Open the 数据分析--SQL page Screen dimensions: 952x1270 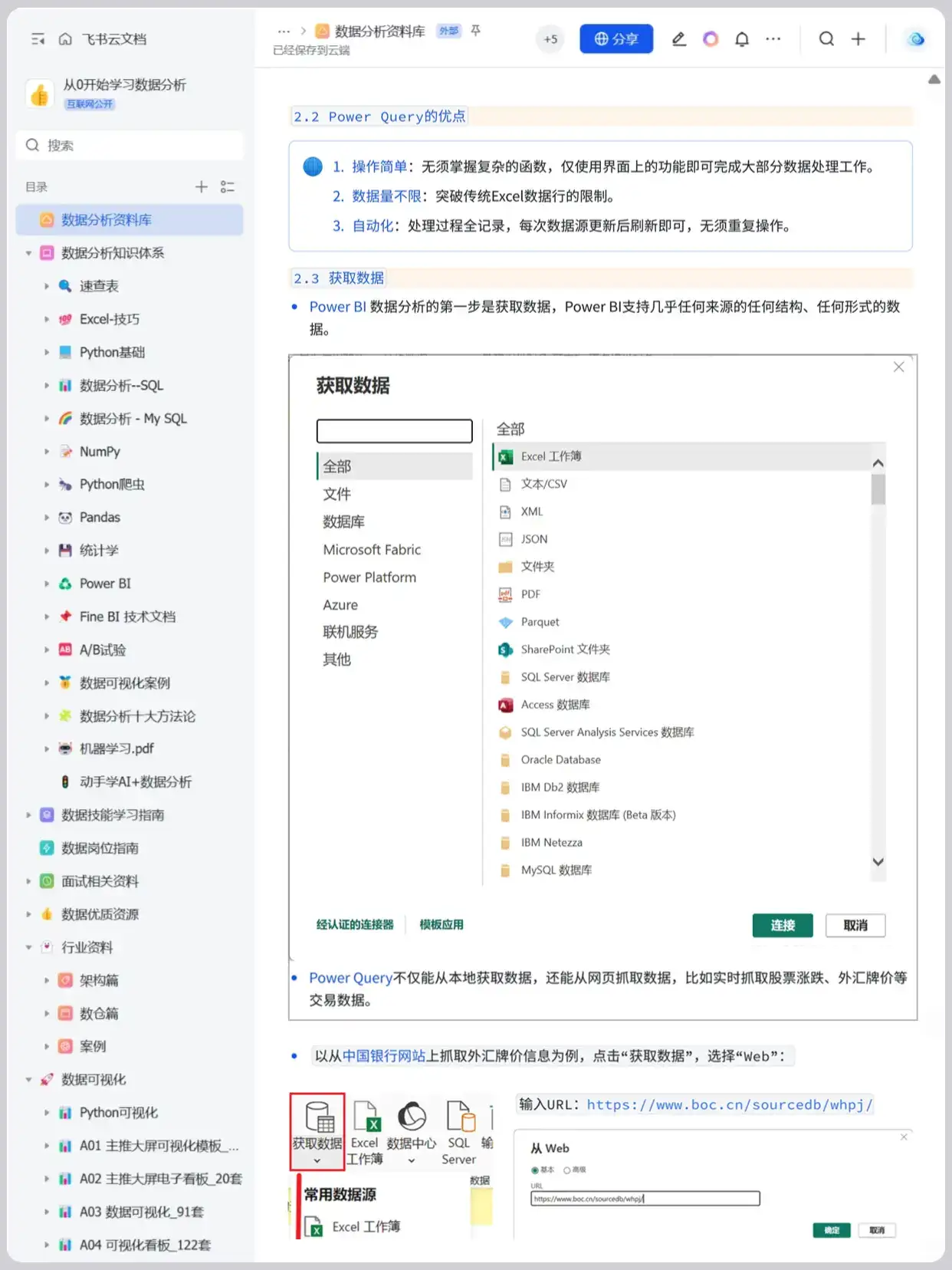pos(121,386)
